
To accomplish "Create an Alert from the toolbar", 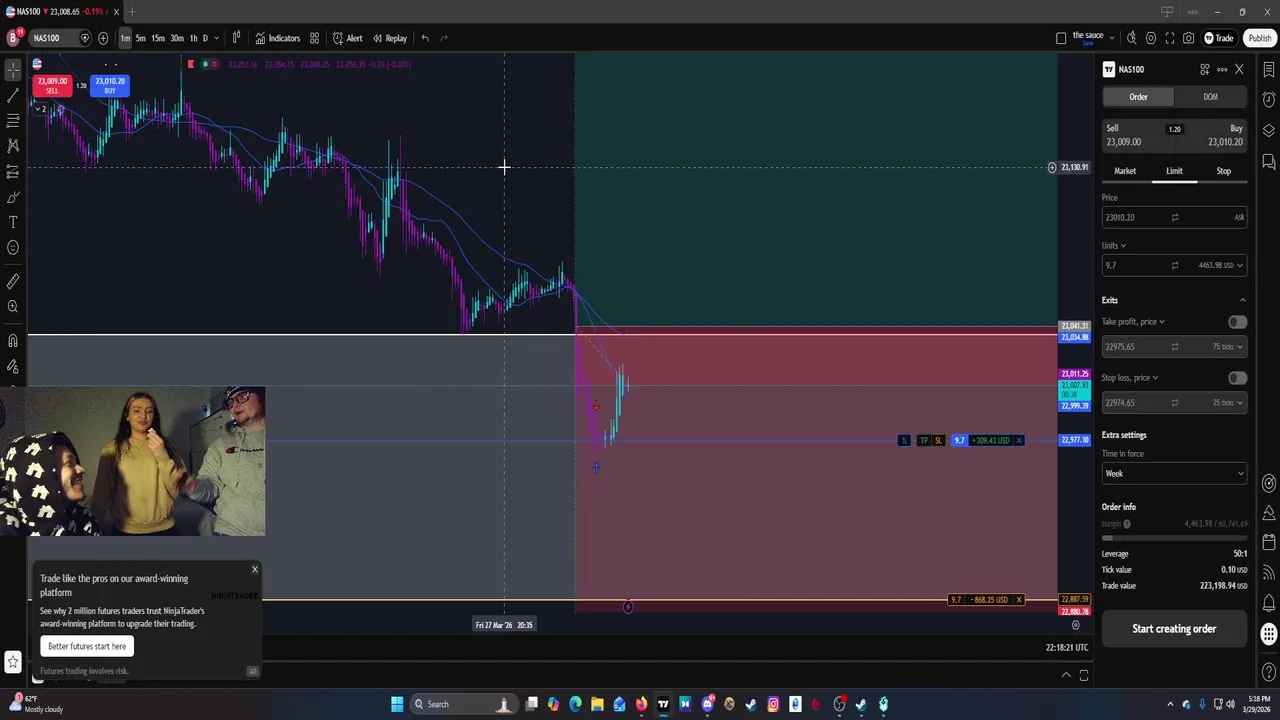I will click(347, 38).
